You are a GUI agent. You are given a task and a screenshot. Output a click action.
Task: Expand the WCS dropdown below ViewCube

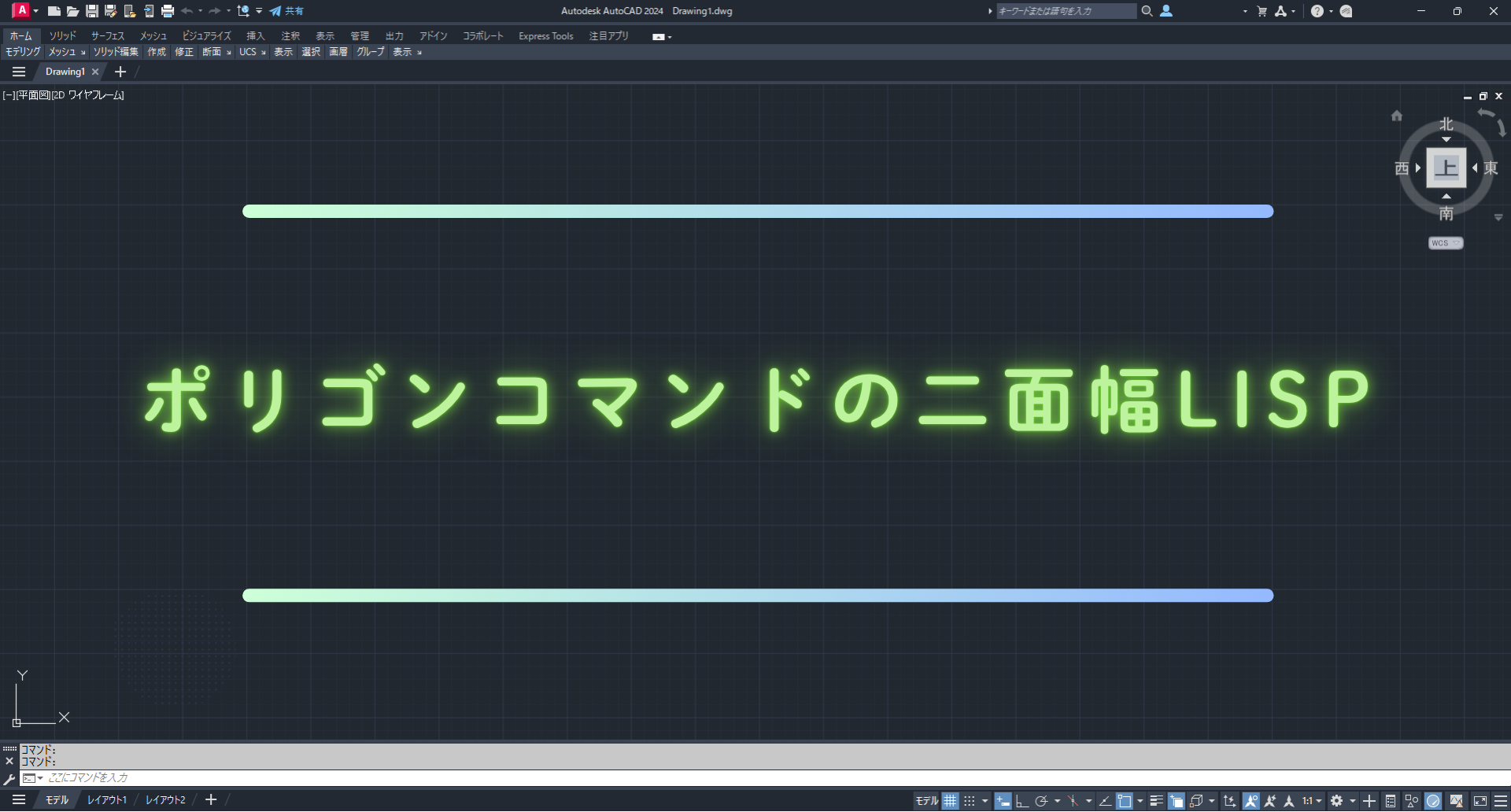click(x=1446, y=243)
